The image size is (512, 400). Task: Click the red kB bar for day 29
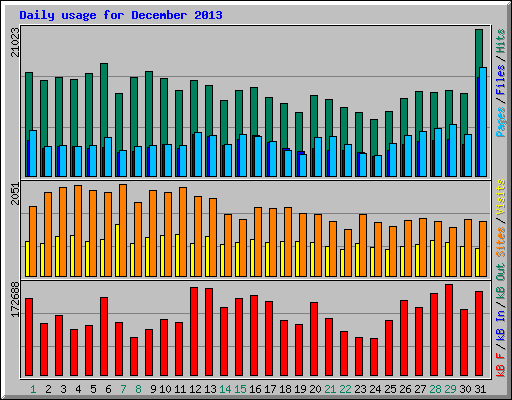click(449, 330)
